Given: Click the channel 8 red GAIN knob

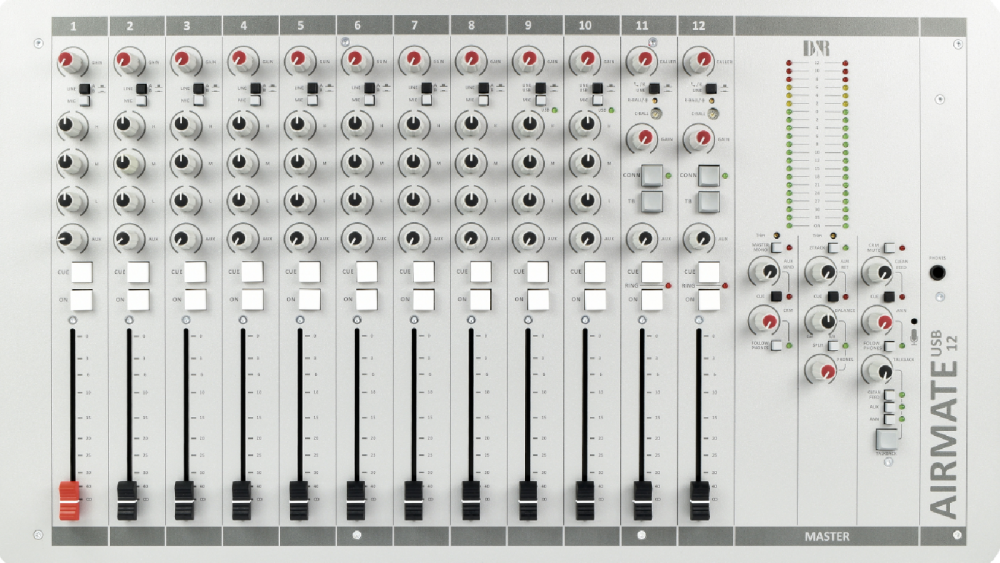Looking at the screenshot, I should 470,61.
